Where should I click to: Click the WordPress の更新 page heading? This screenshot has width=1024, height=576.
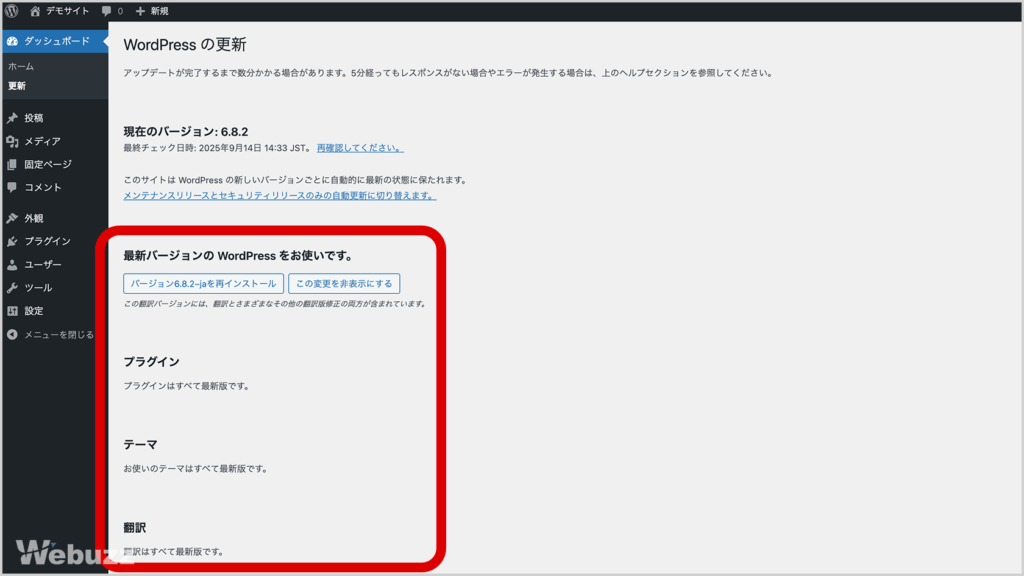click(185, 44)
